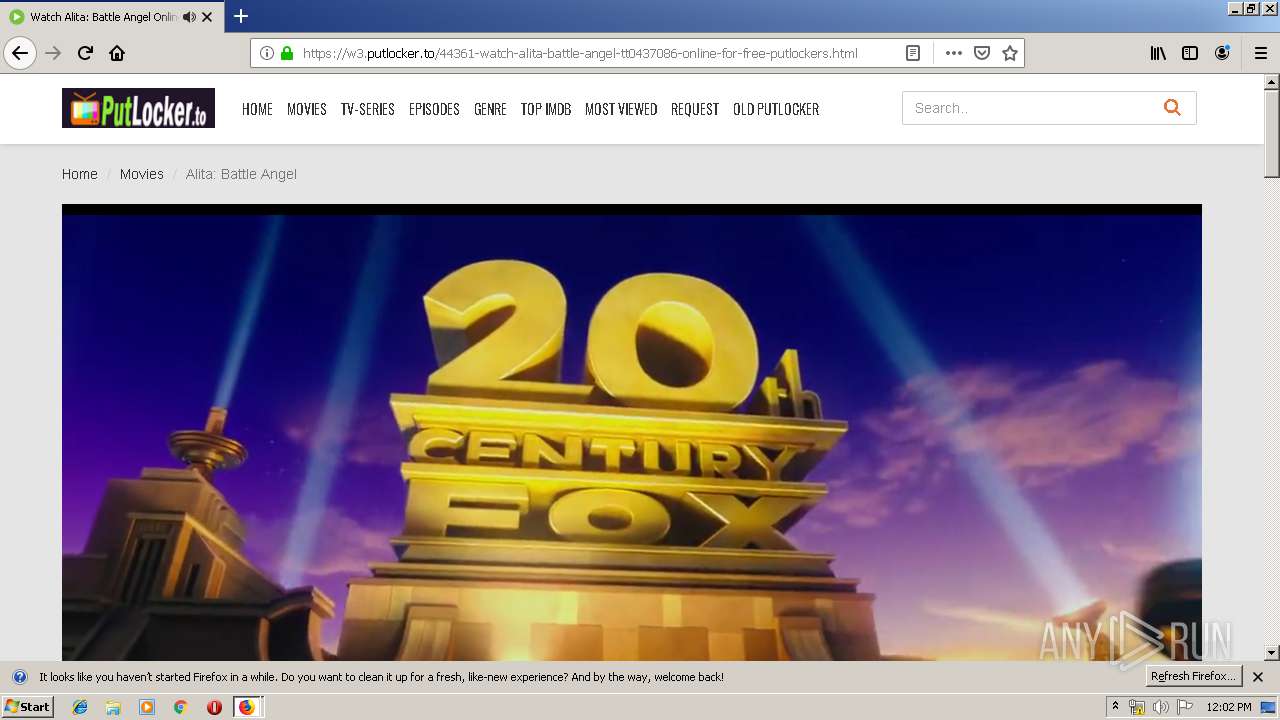Click the system tray network icon
The width and height of the screenshot is (1280, 720).
[1137, 707]
